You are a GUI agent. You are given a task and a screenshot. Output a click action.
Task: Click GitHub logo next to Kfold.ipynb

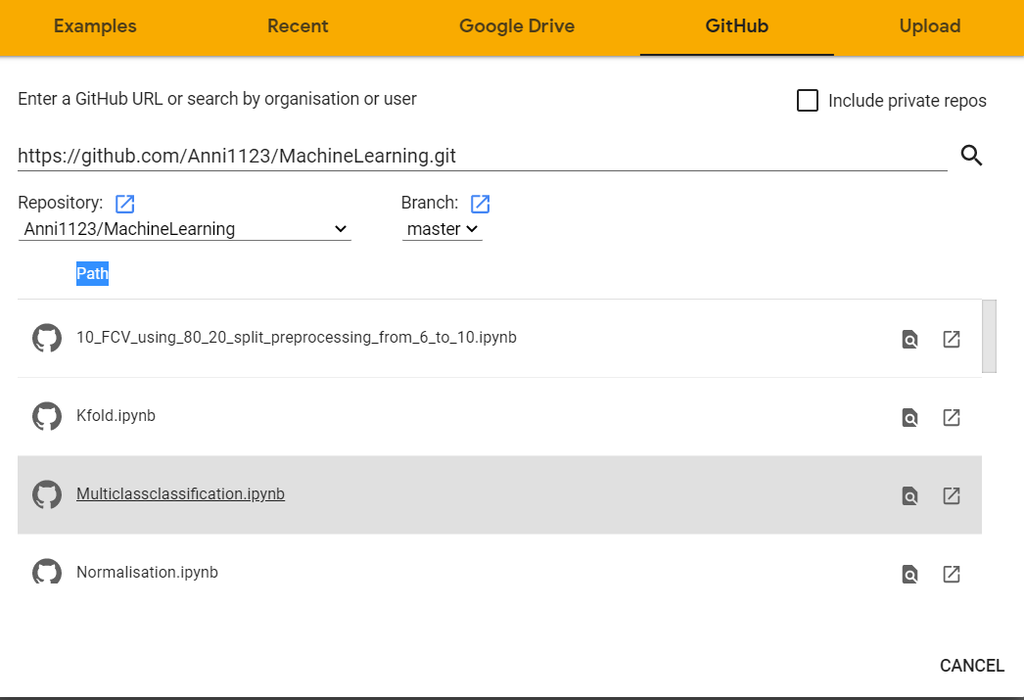47,417
